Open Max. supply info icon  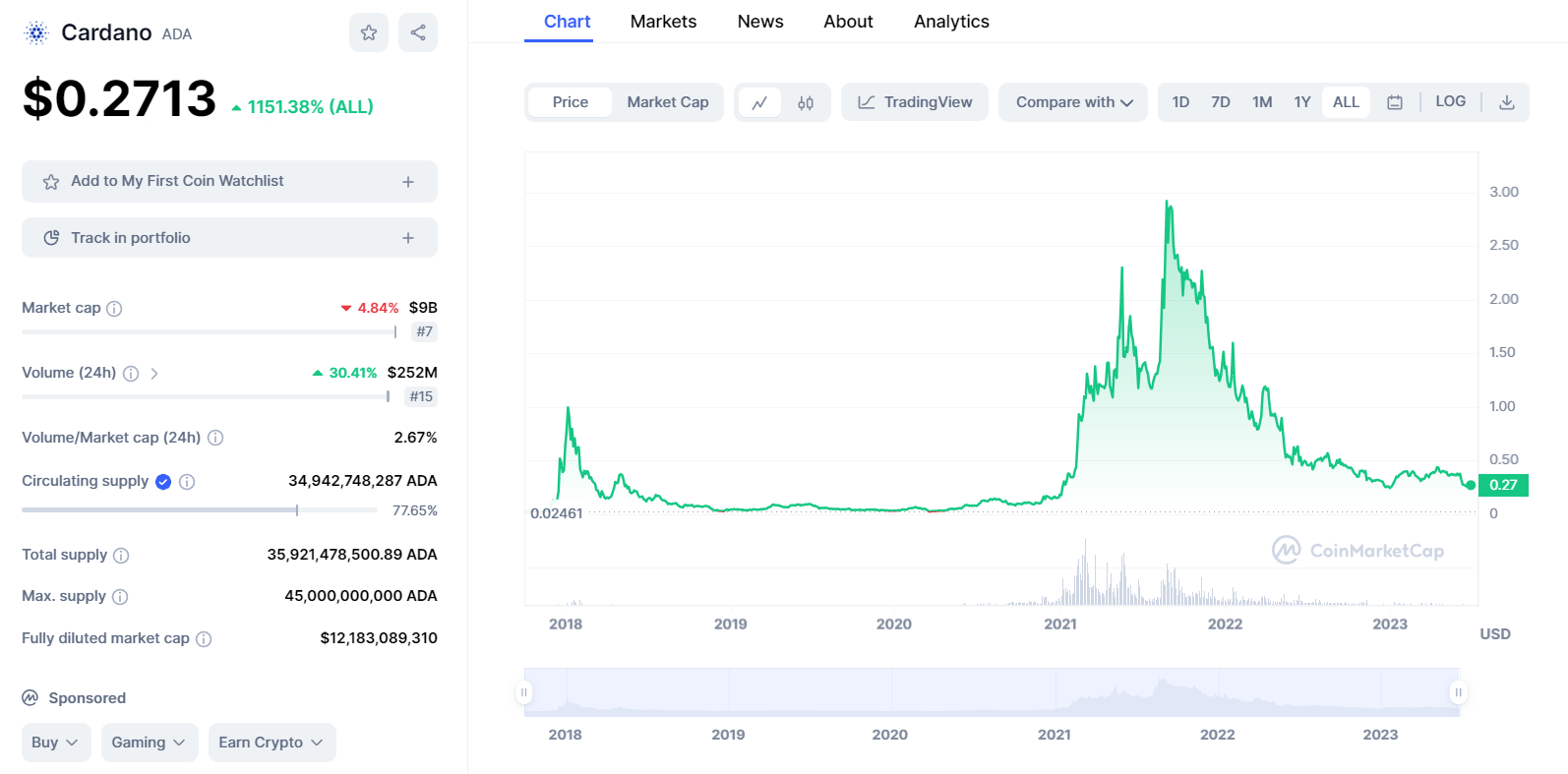pos(120,597)
